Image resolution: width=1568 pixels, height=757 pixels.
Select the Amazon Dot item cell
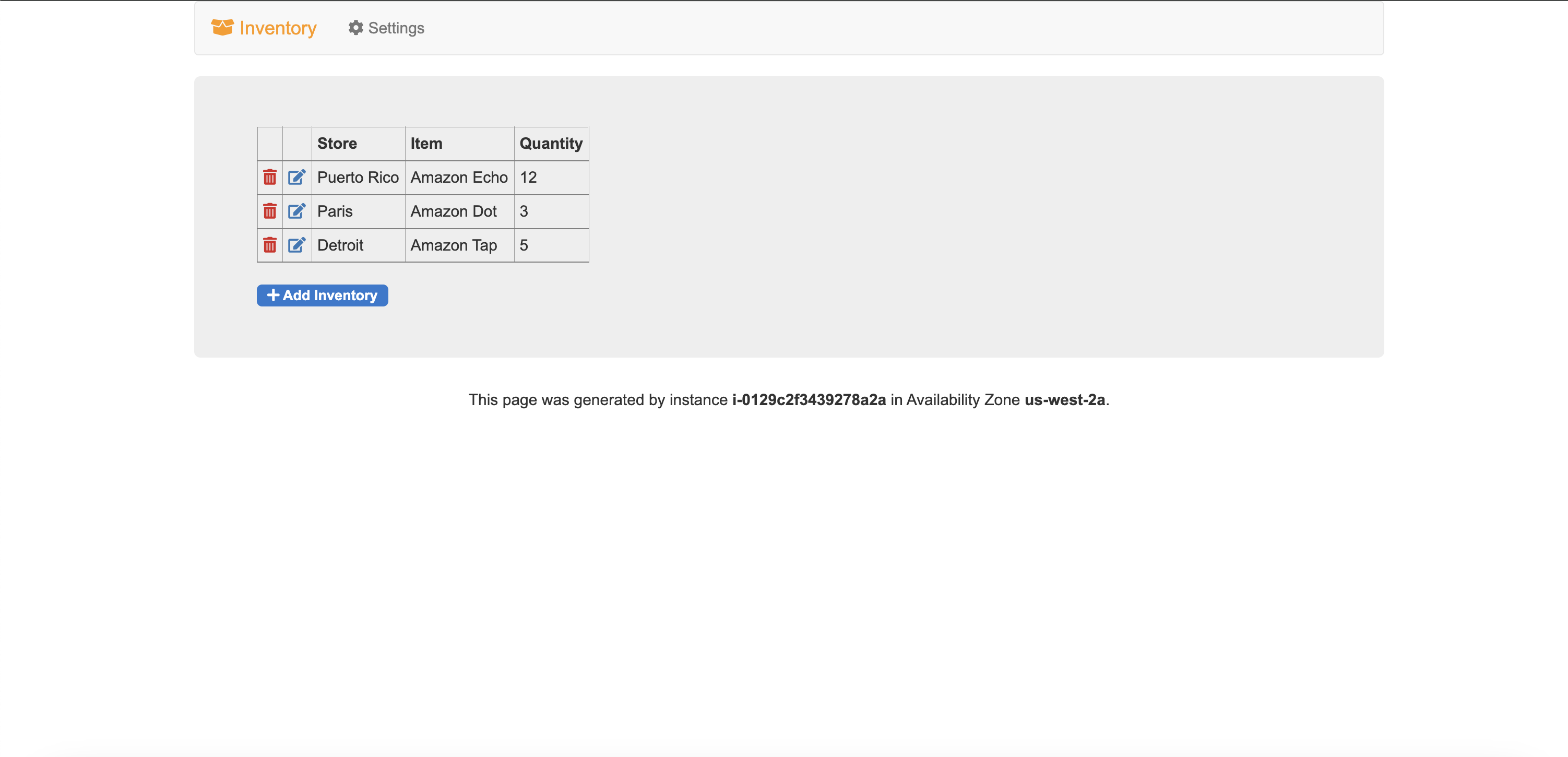tap(459, 212)
